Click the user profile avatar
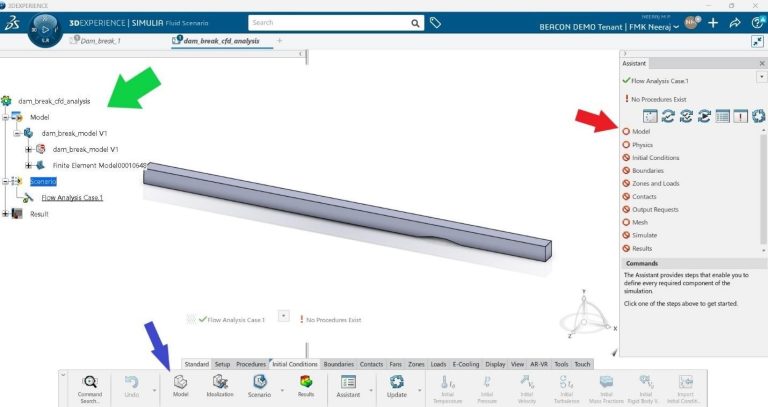768x407 pixels. pyautogui.click(x=692, y=23)
